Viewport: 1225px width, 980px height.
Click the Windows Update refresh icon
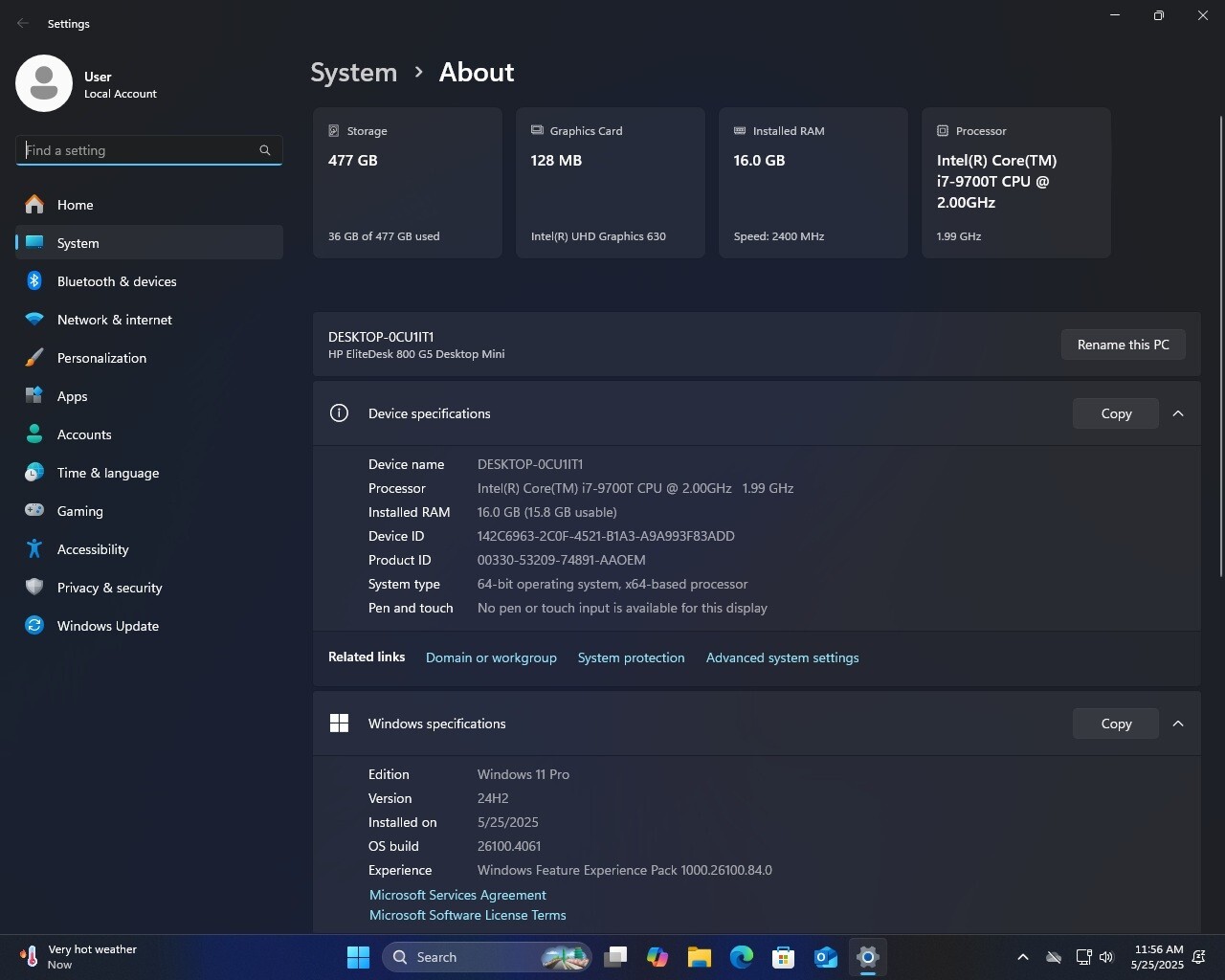point(34,625)
